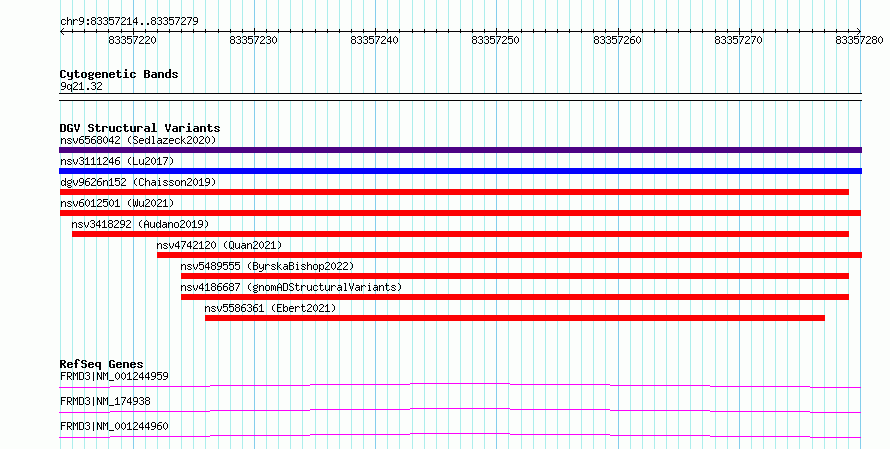
Task: Select the red nsv4742120 variant bar
Action: 509,255
